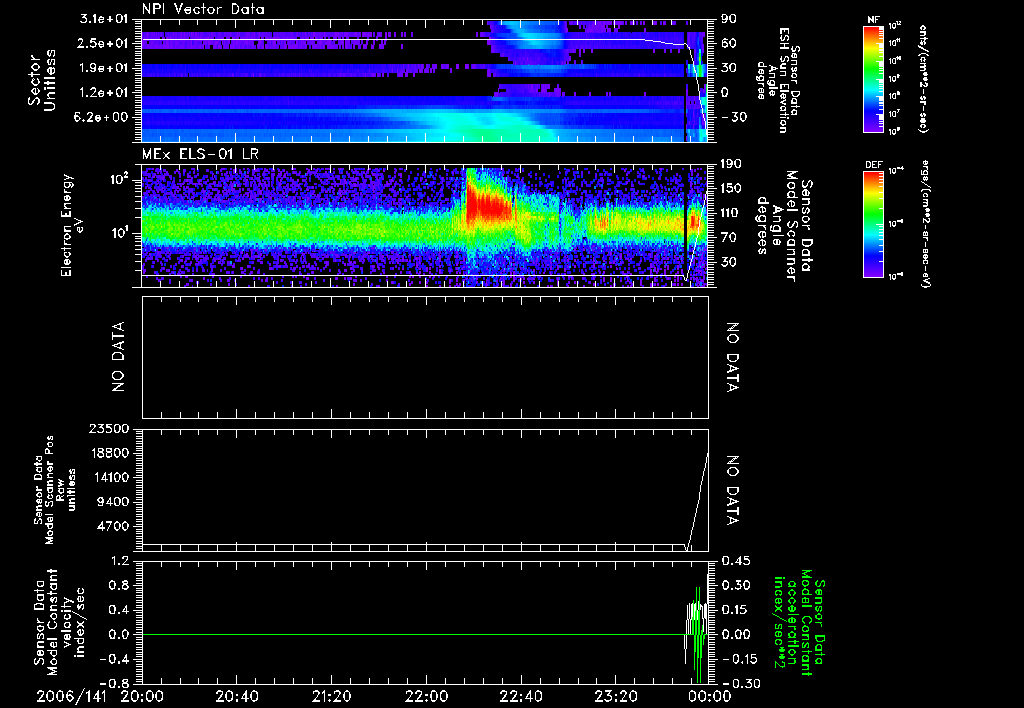Click the 'Model Scanner Angle degrees' axis label

[x=784, y=226]
